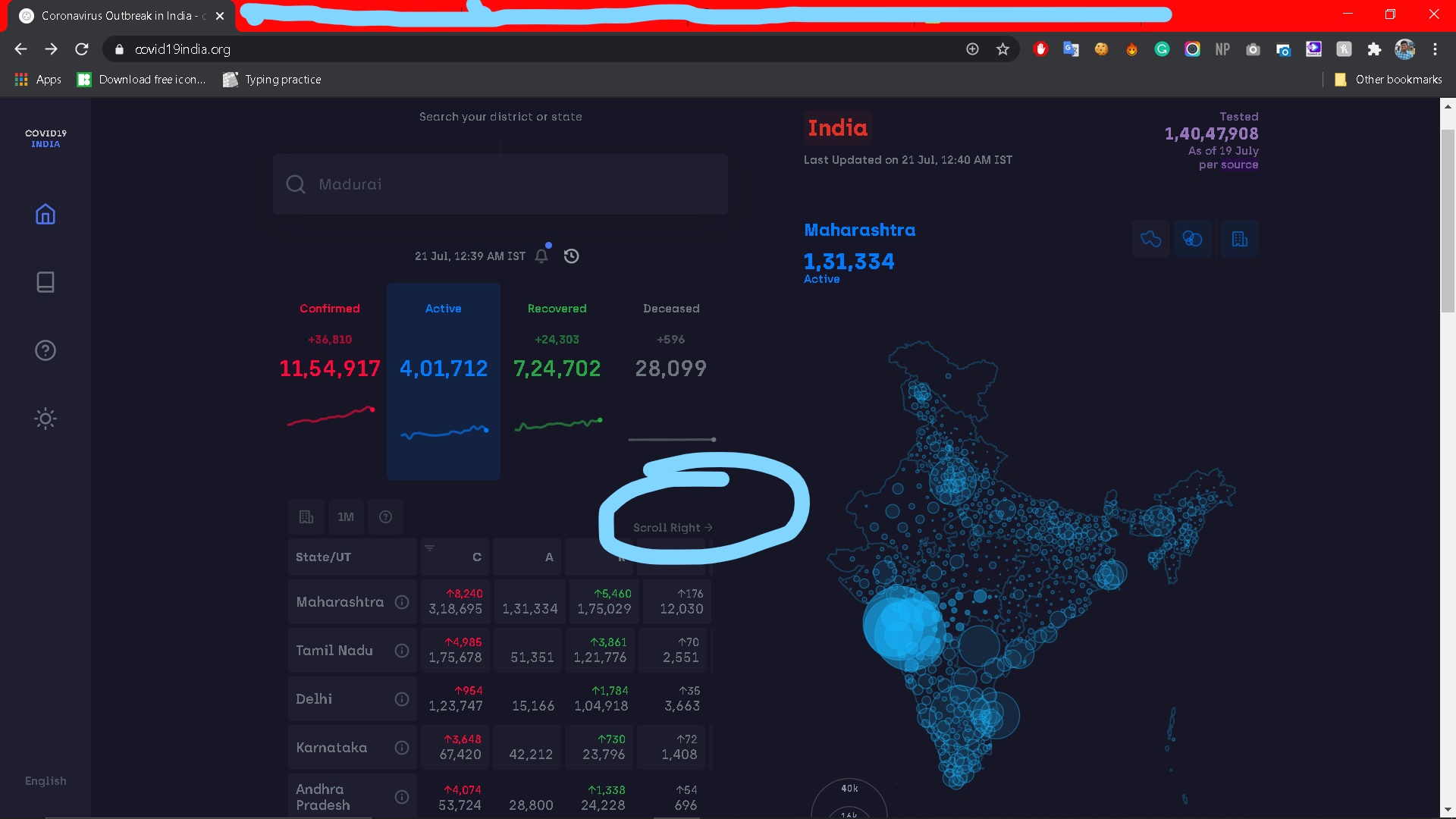Open the Blog book icon in sidebar

pos(45,282)
